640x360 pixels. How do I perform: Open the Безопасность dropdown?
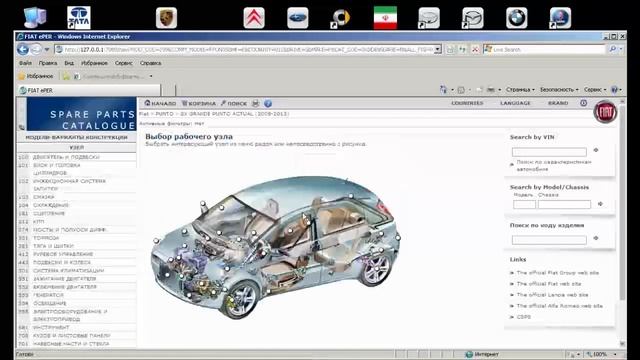[x=559, y=89]
